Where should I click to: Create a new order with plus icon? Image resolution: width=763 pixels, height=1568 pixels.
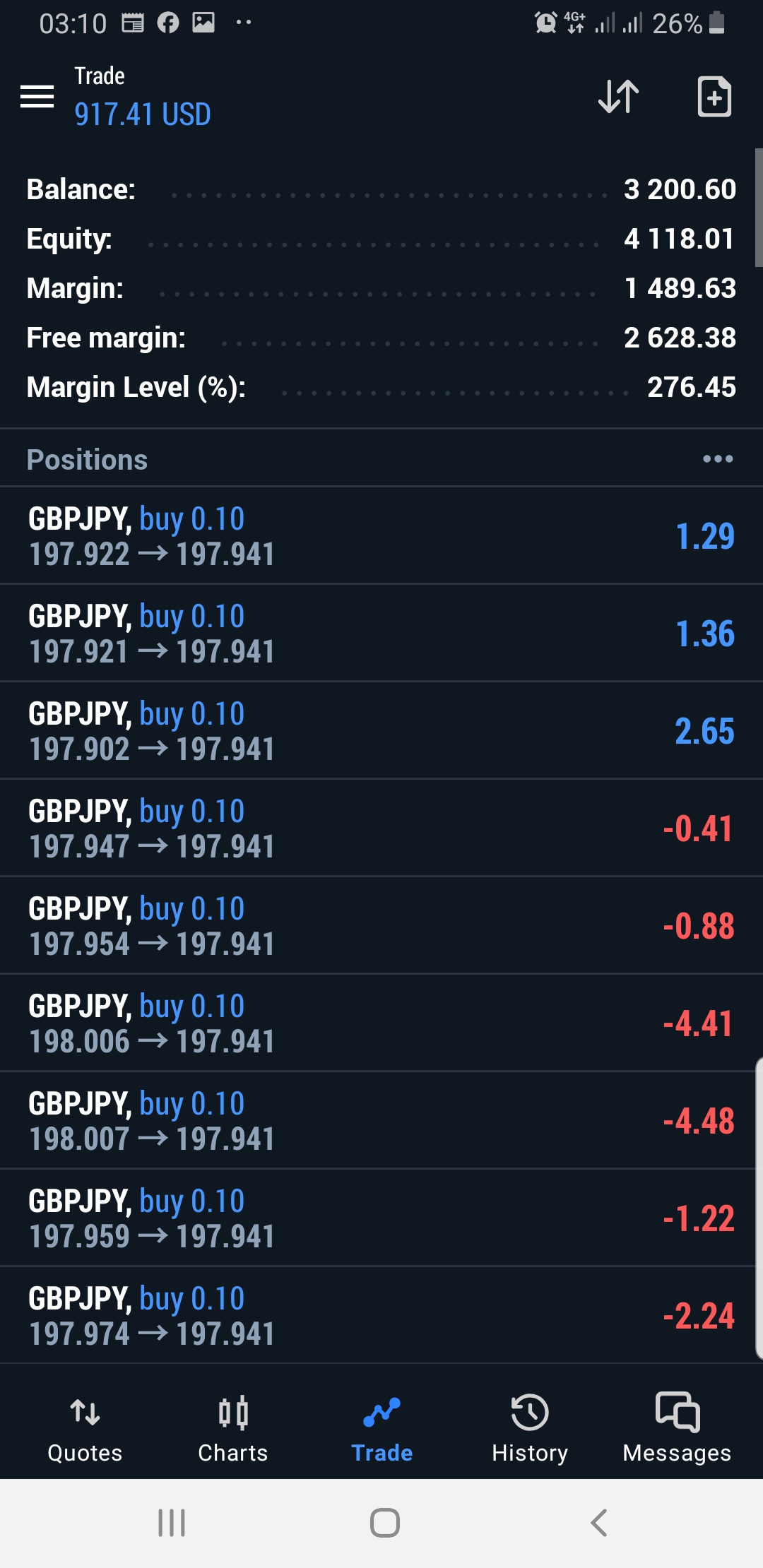tap(714, 97)
